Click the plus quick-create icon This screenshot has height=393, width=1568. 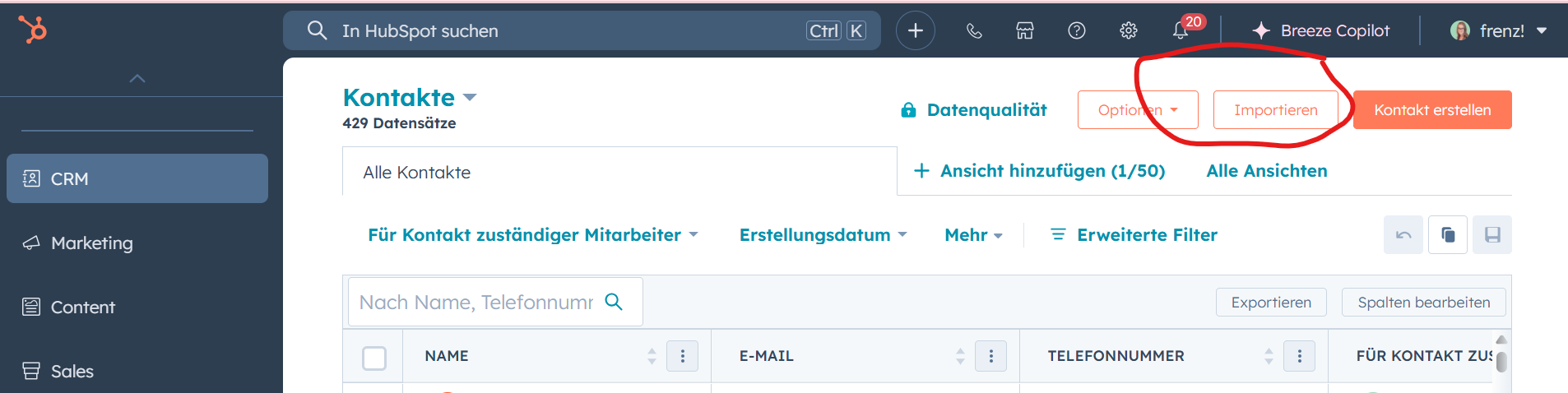pyautogui.click(x=915, y=30)
